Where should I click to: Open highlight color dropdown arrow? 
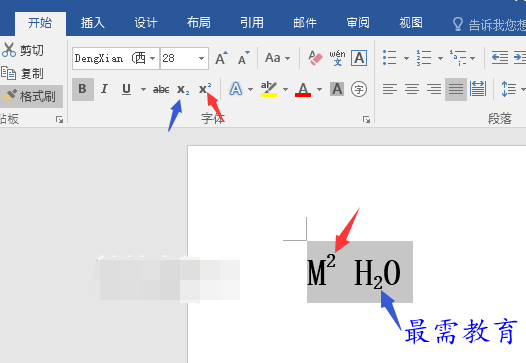click(x=285, y=89)
